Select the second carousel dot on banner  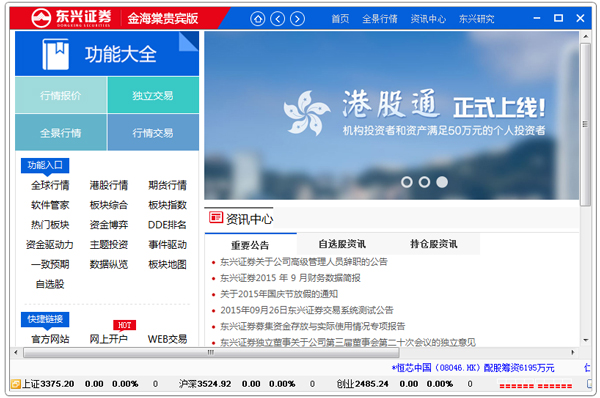point(424,182)
